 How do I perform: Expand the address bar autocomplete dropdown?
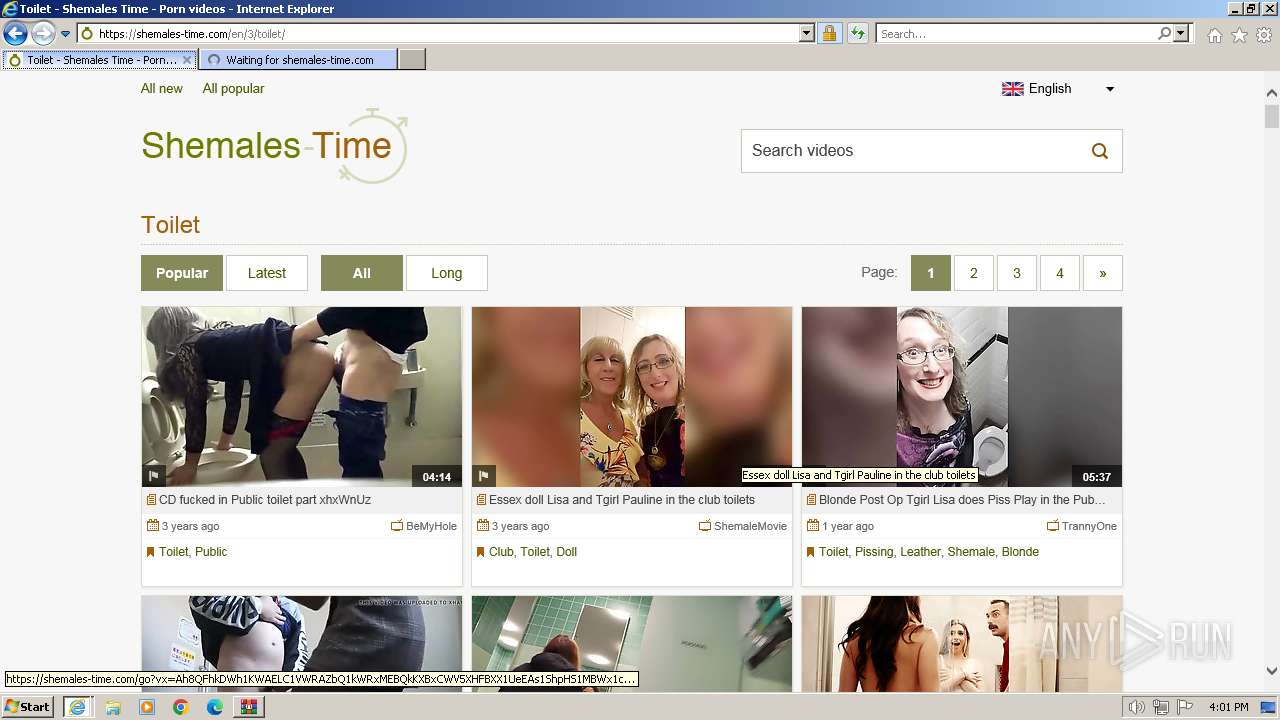click(807, 34)
